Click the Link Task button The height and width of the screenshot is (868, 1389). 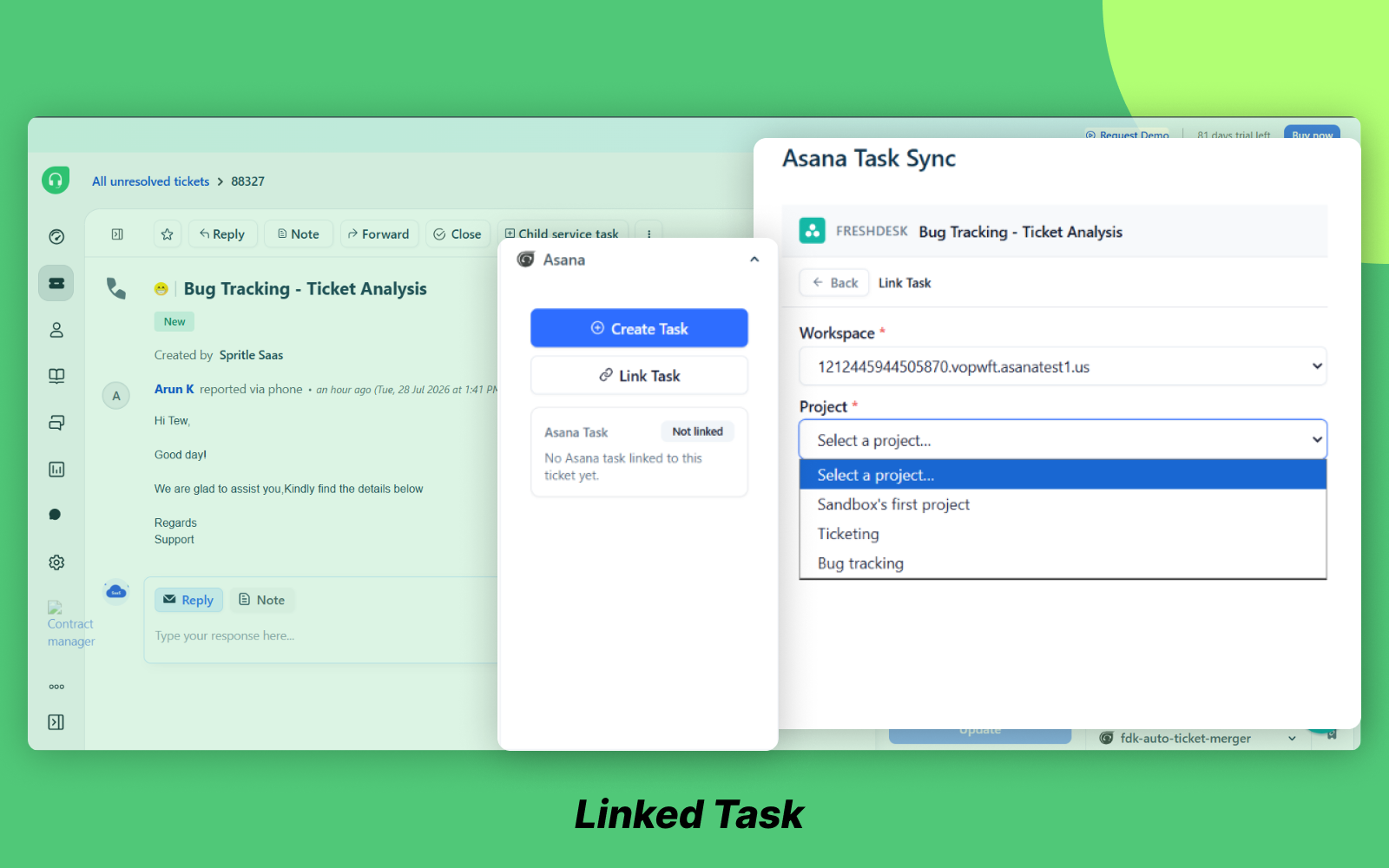click(x=639, y=375)
